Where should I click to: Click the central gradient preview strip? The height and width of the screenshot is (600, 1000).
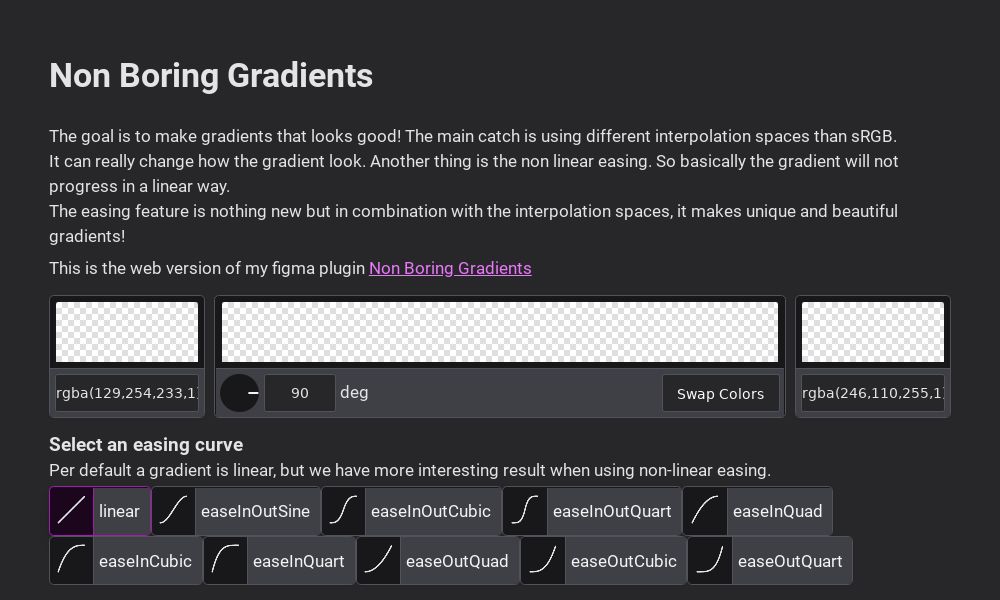click(500, 331)
